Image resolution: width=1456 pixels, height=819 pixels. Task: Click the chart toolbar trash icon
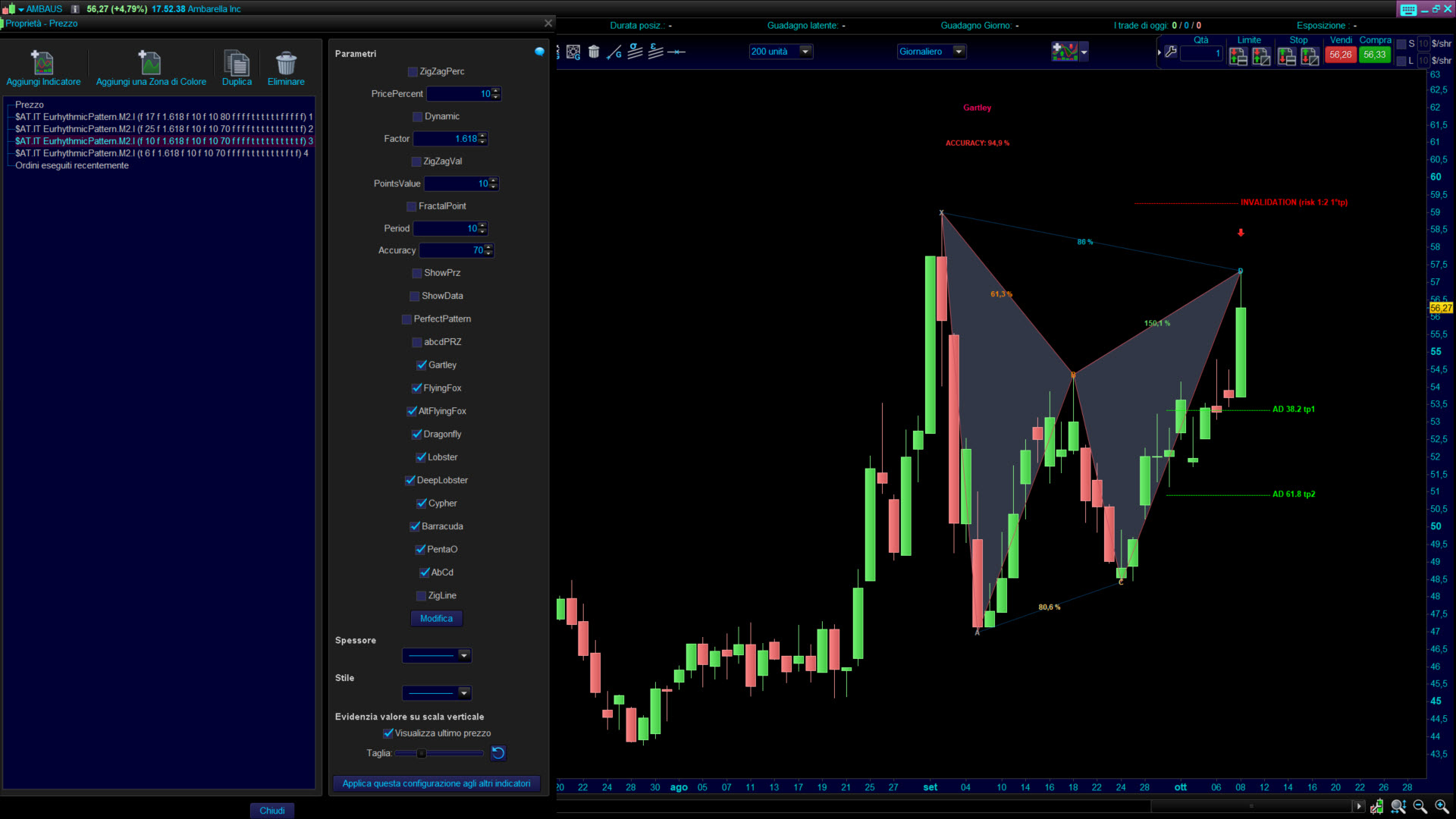click(x=594, y=52)
